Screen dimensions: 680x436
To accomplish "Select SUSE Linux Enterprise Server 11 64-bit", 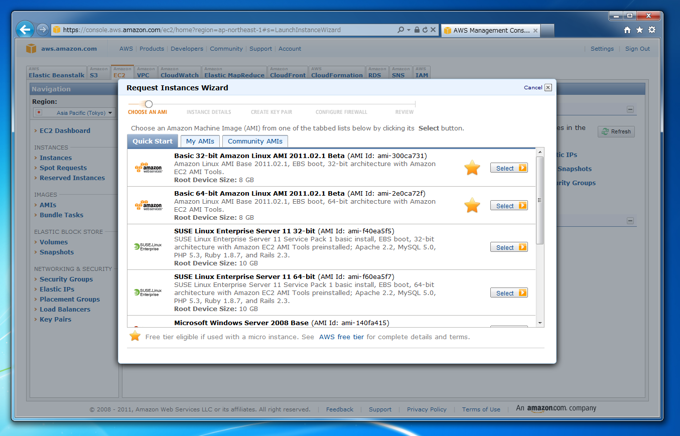I will pyautogui.click(x=509, y=293).
